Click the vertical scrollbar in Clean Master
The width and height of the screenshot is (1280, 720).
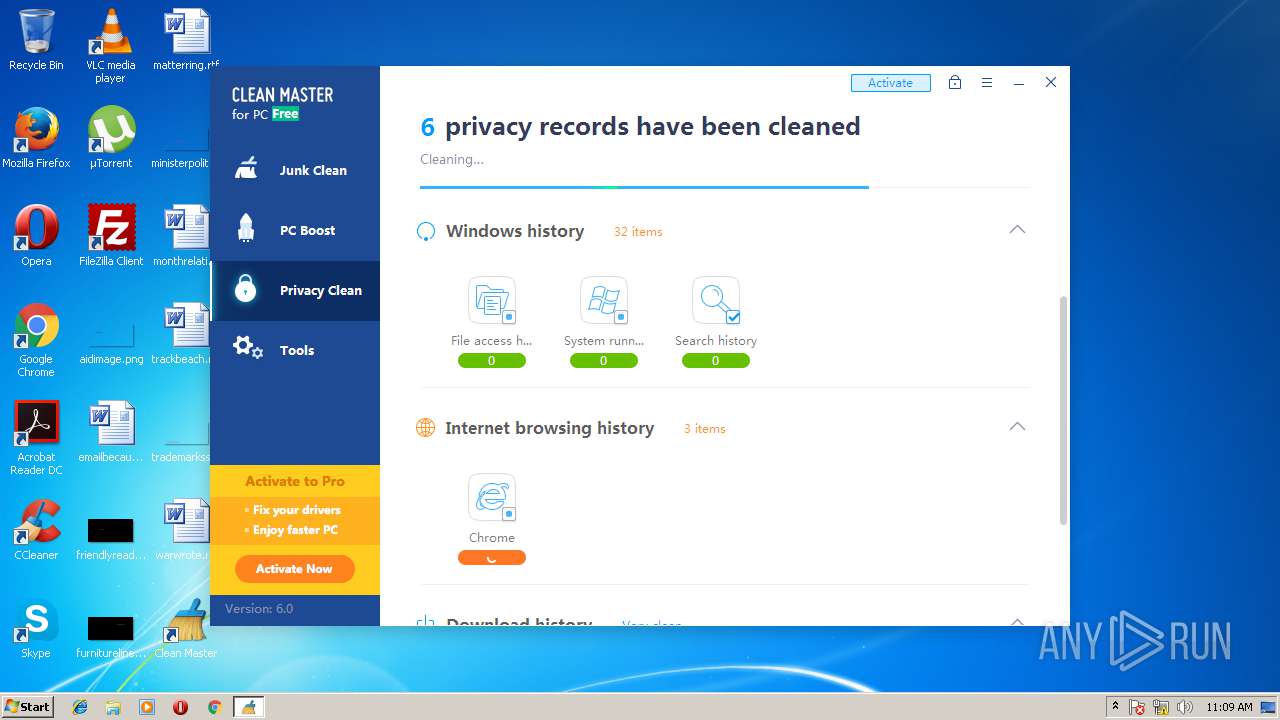point(1063,410)
